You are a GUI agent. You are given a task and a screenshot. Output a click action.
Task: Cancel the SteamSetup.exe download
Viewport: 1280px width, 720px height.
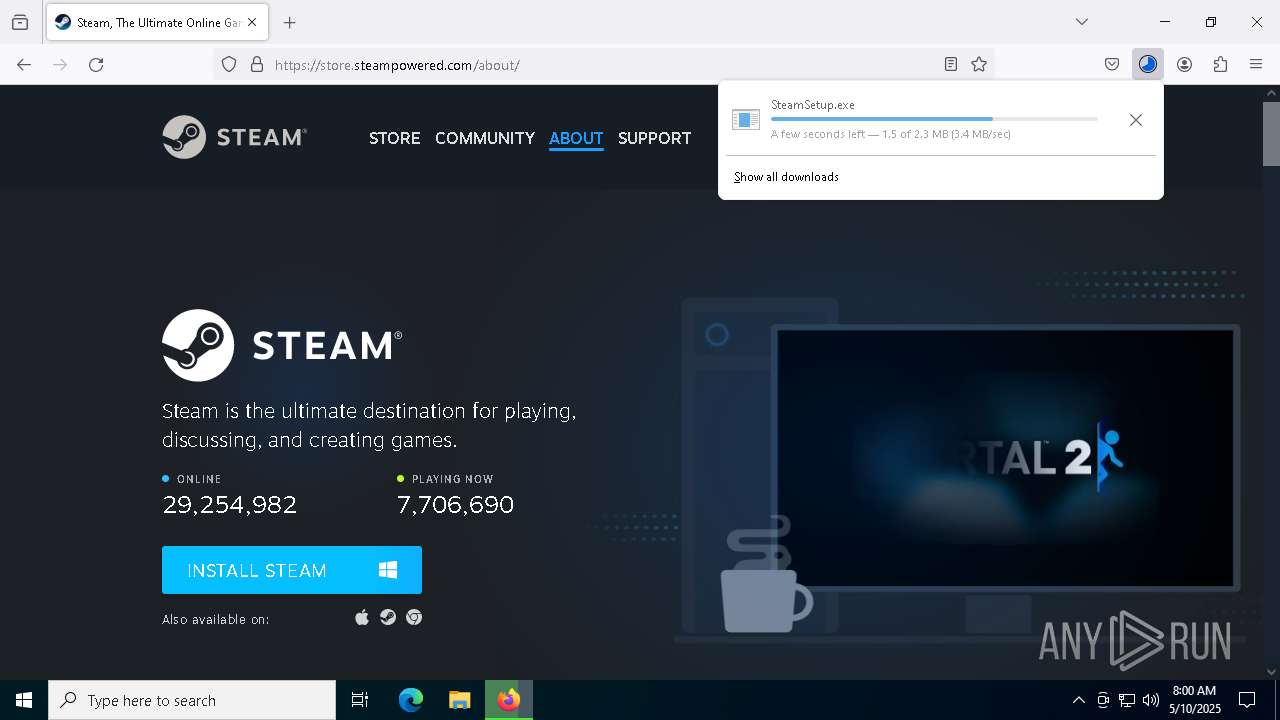point(1135,120)
